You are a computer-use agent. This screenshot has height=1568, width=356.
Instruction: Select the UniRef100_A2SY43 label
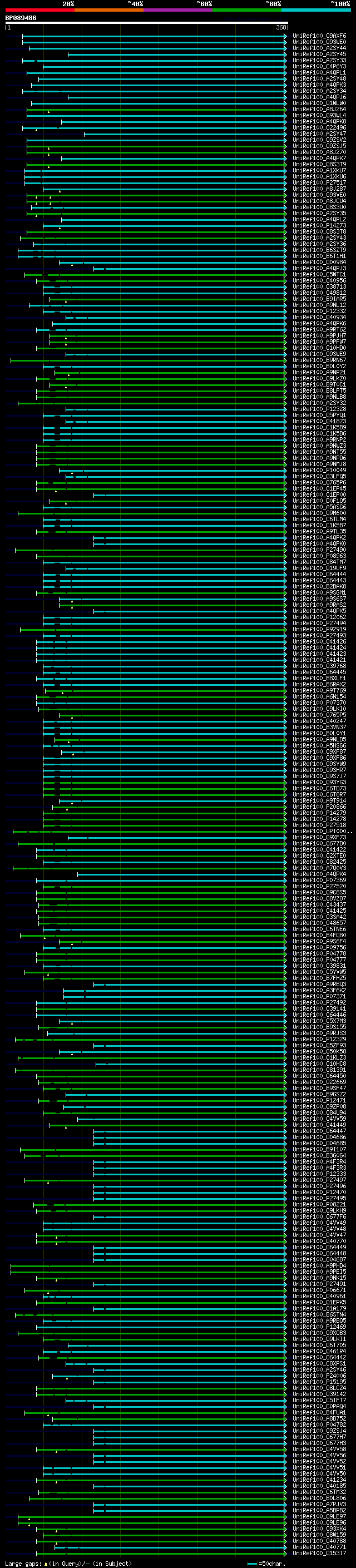319,238
